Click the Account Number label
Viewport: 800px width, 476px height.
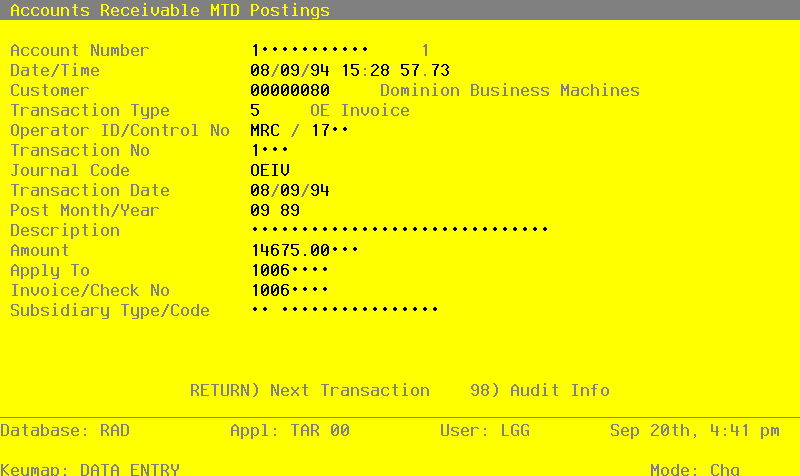pos(80,50)
